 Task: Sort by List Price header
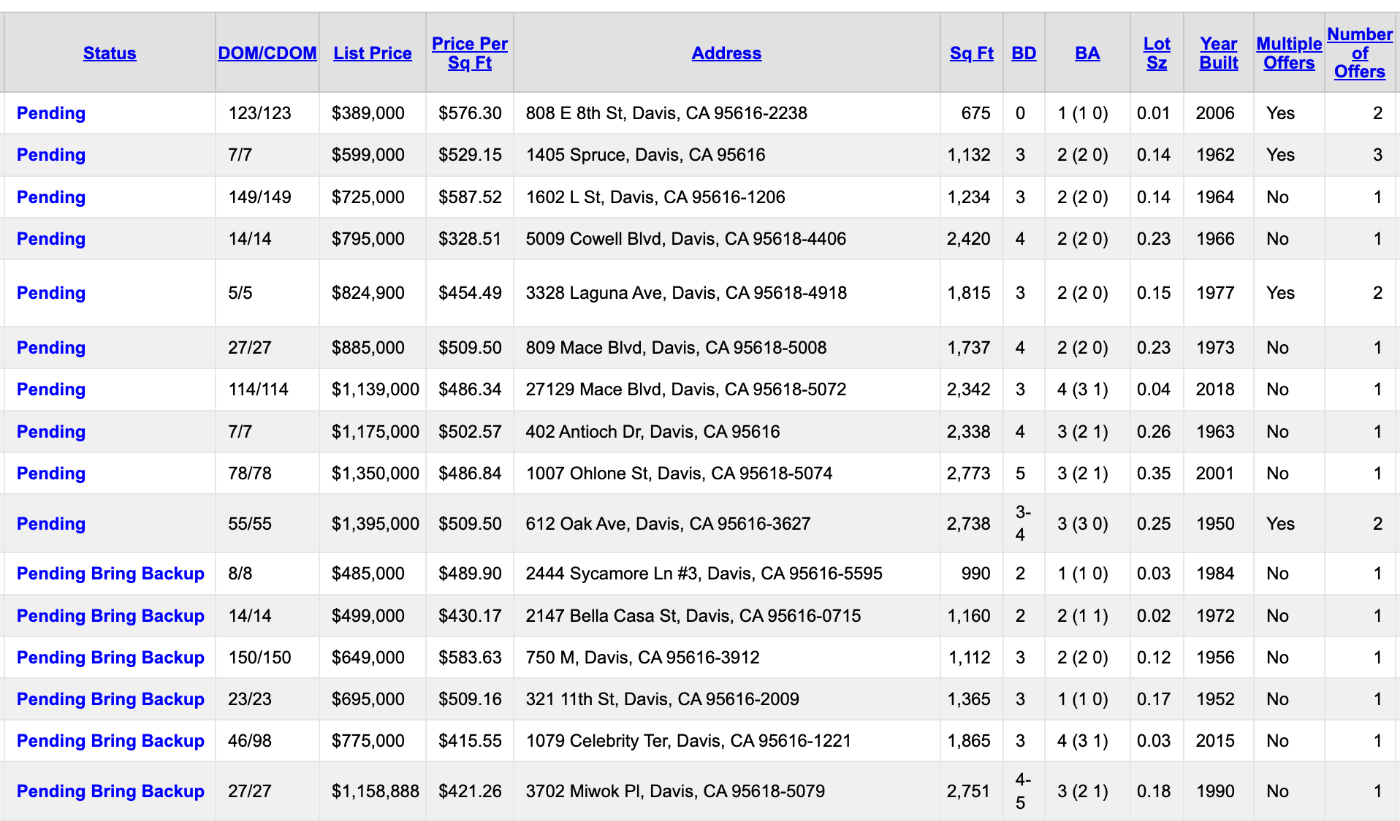(373, 53)
